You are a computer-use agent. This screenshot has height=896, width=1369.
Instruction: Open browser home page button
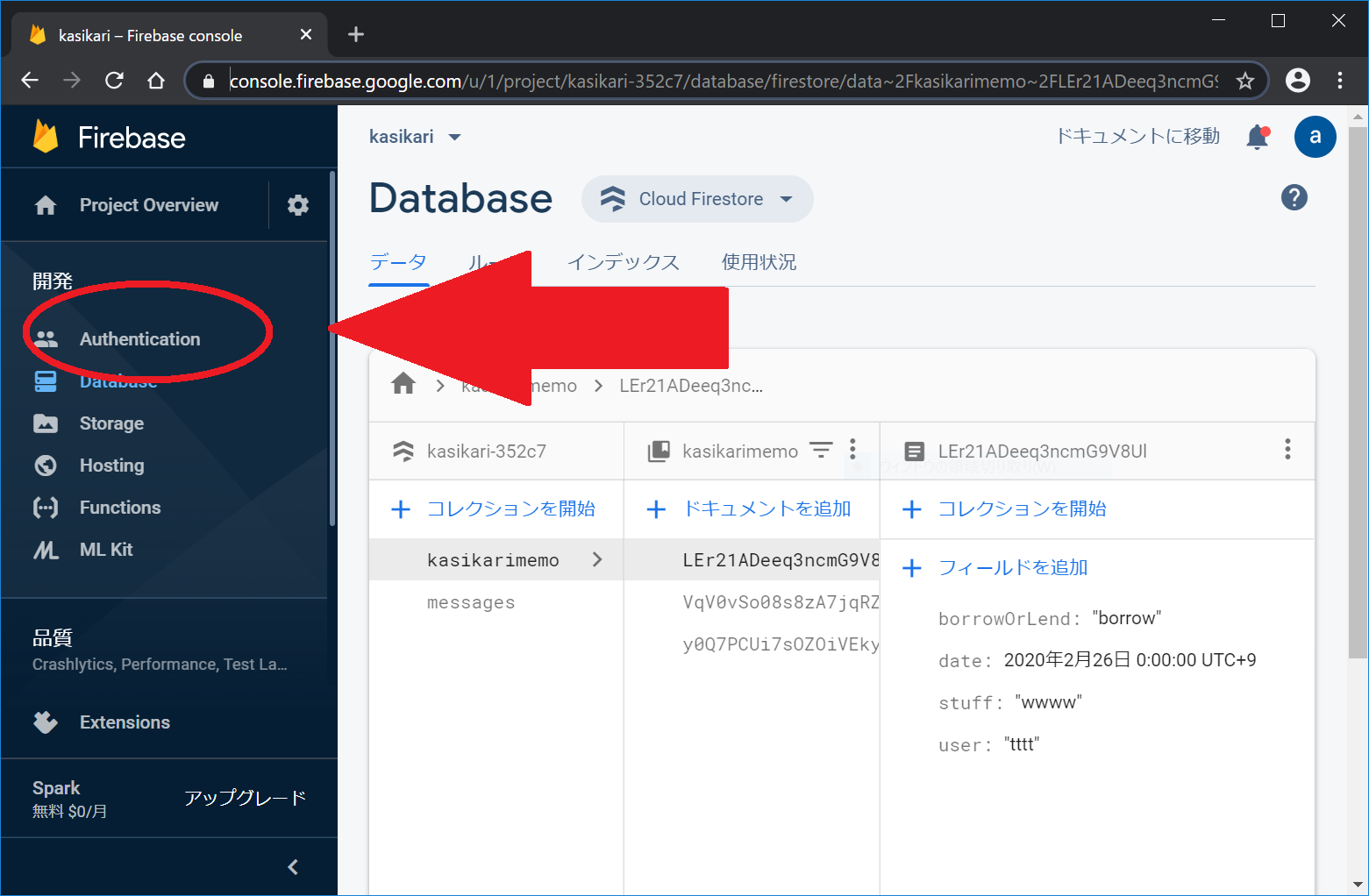click(156, 81)
